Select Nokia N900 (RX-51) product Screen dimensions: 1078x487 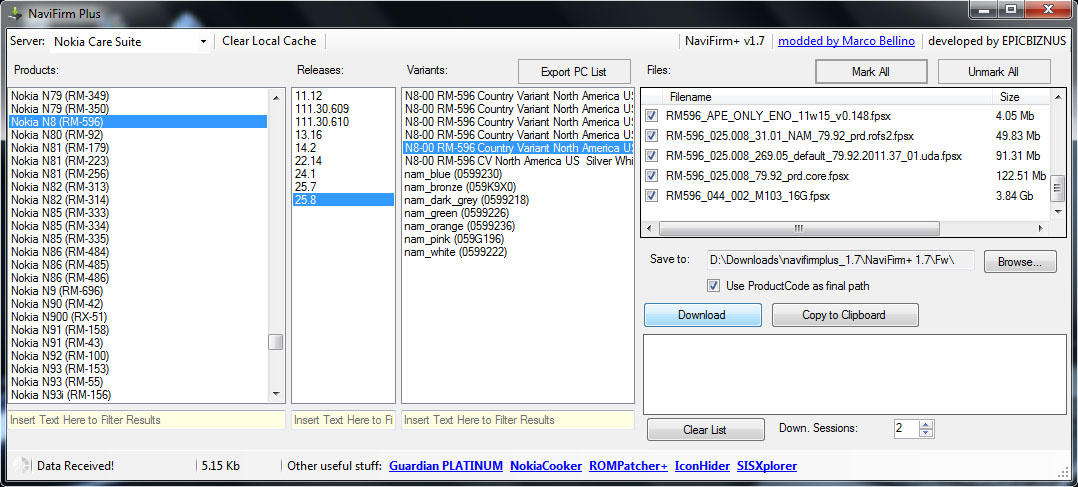[x=138, y=317]
